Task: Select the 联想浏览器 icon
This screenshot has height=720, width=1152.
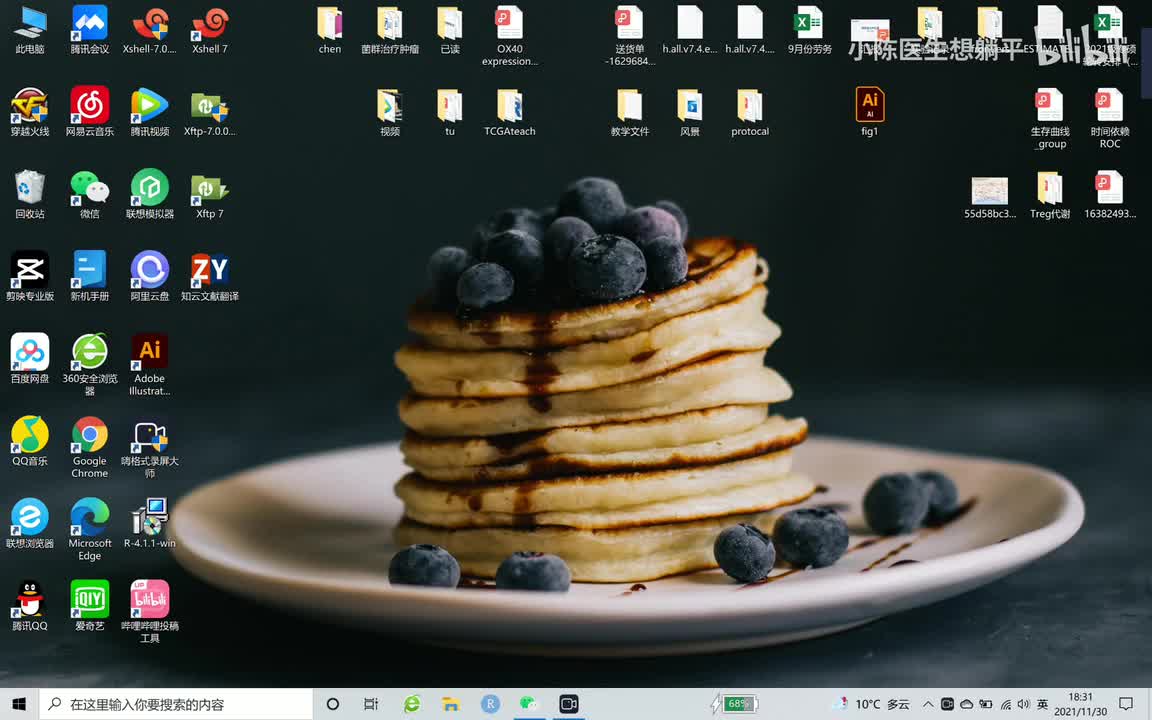Action: click(x=30, y=525)
